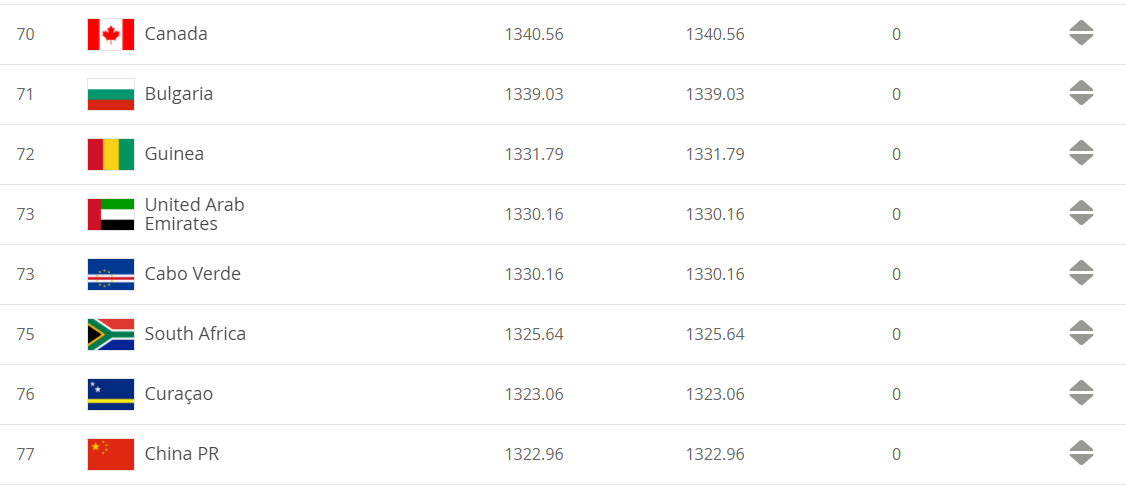Click the Curaçao flag icon
The image size is (1126, 489).
pos(111,394)
